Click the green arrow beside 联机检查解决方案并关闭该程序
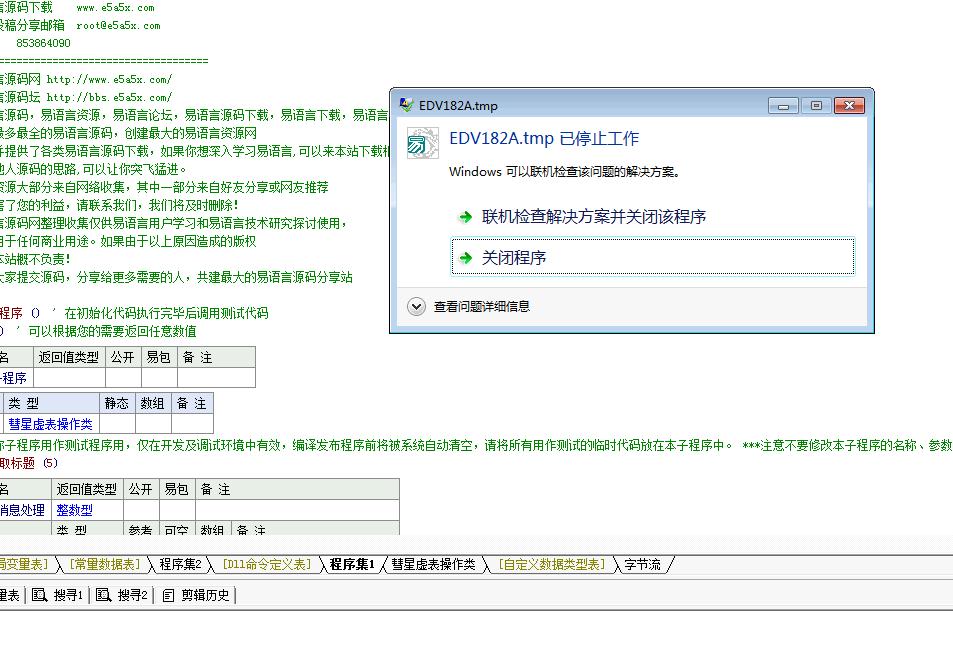 [x=466, y=217]
